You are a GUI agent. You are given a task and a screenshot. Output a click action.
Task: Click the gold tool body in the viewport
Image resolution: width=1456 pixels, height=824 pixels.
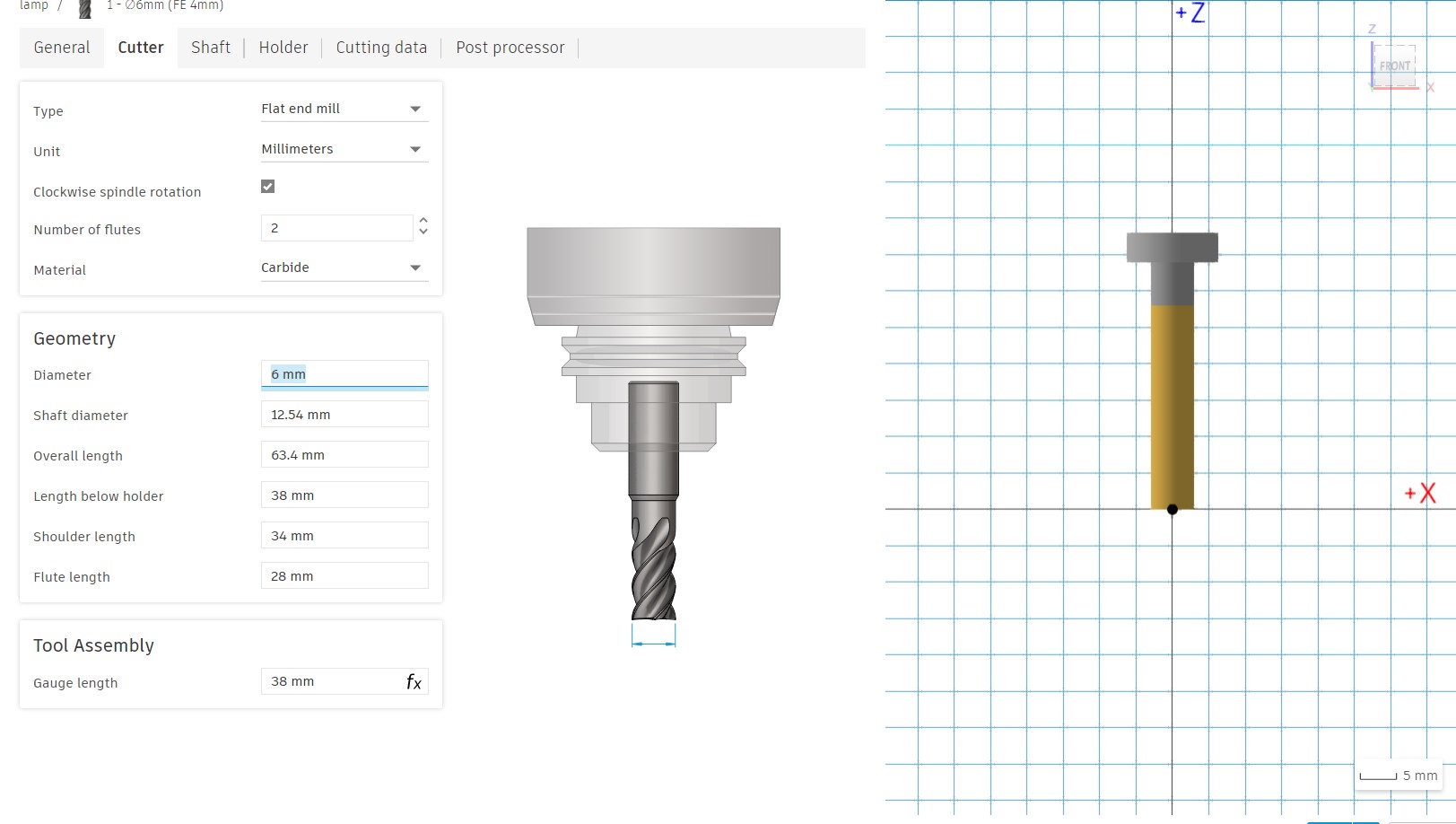click(x=1173, y=407)
